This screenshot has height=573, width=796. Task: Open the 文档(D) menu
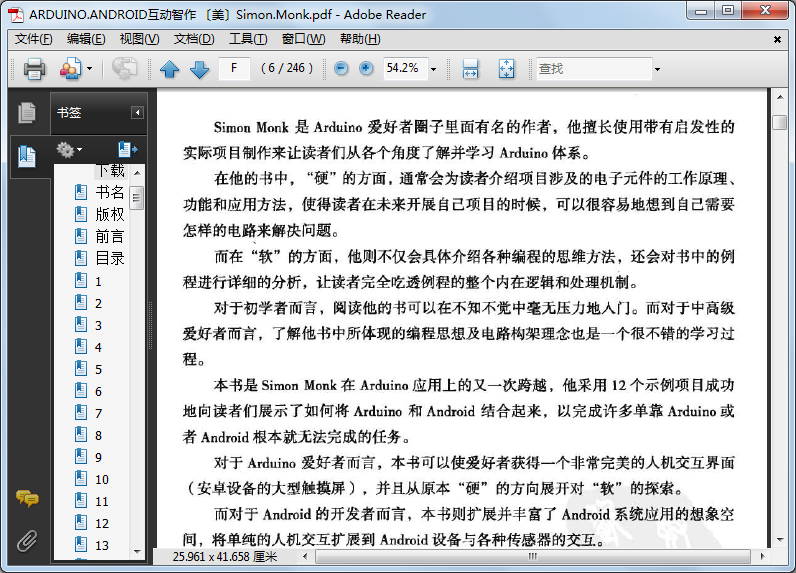click(194, 39)
